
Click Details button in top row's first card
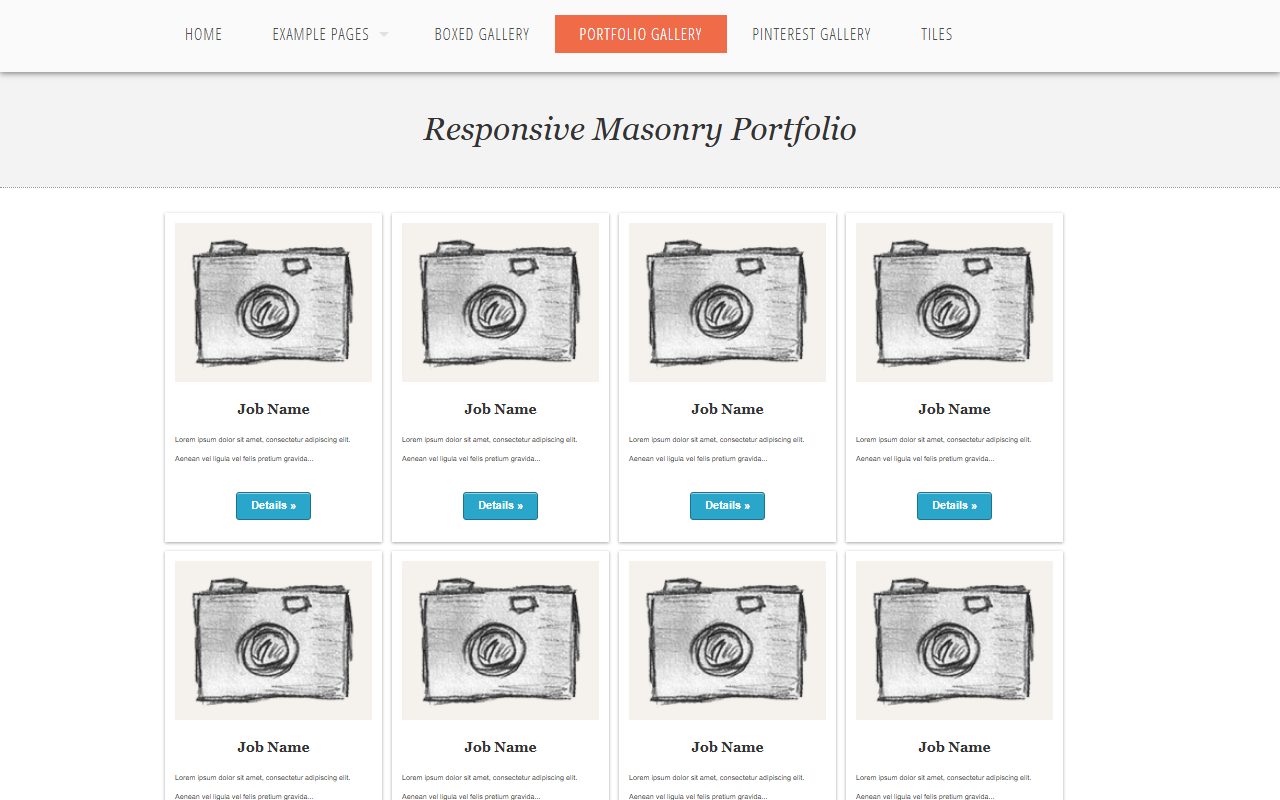coord(273,506)
